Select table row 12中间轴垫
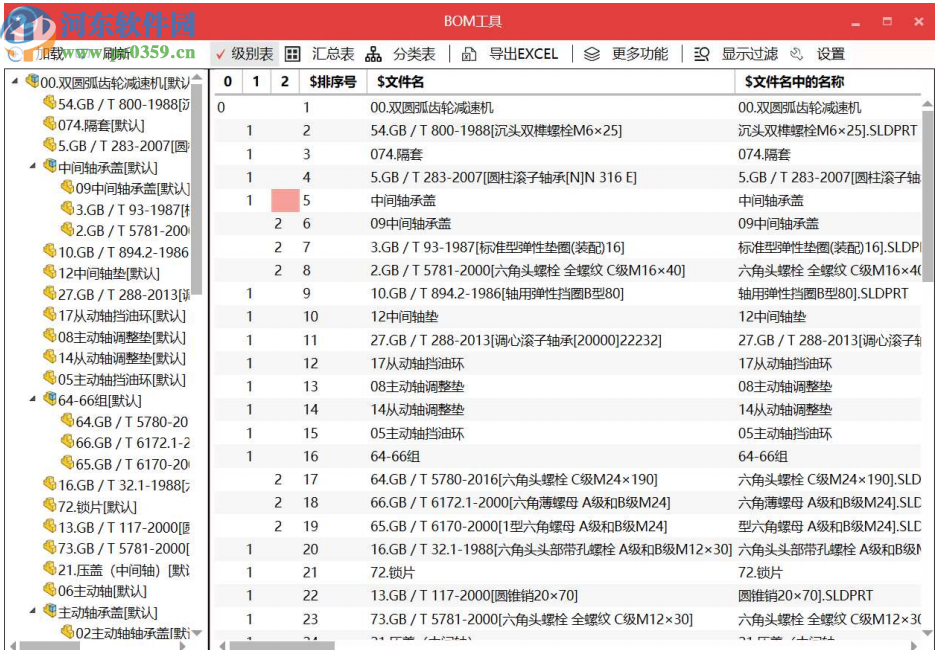This screenshot has height=650, width=935. 568,317
